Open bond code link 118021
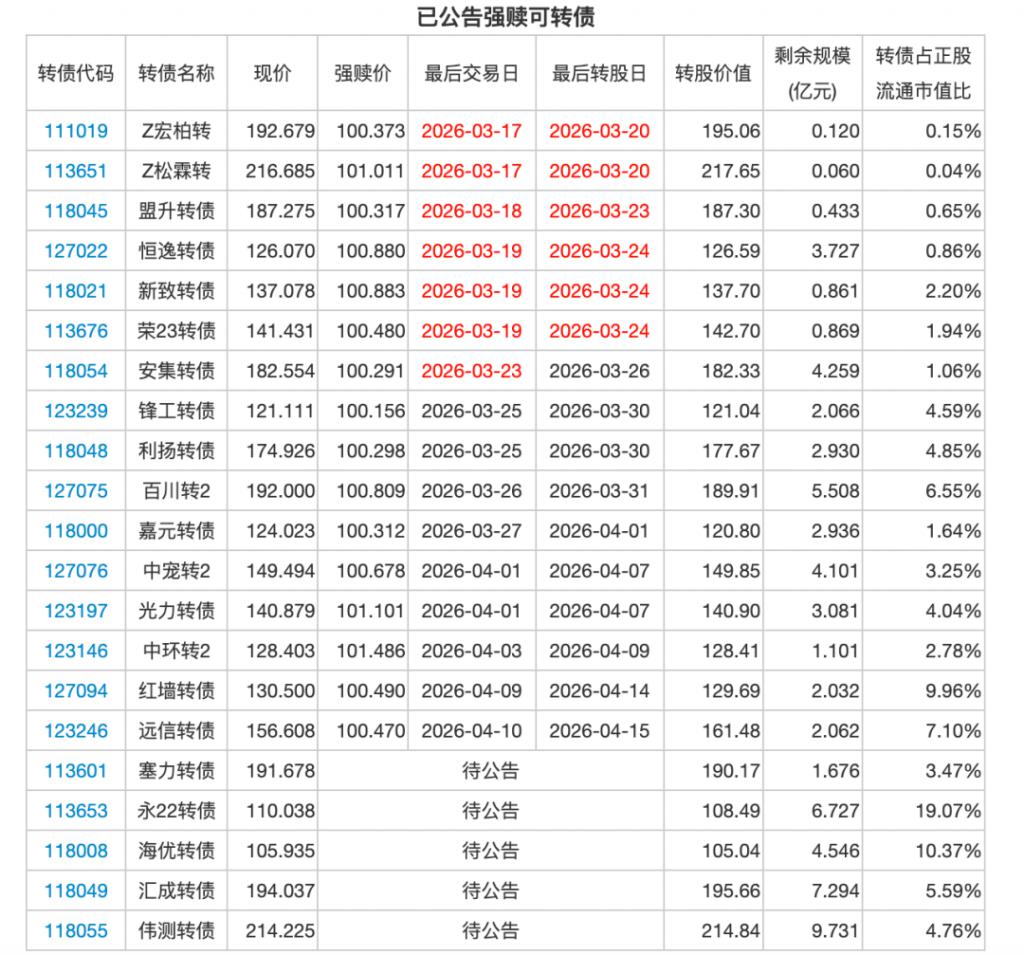Viewport: 1024px width, 955px height. 76,291
